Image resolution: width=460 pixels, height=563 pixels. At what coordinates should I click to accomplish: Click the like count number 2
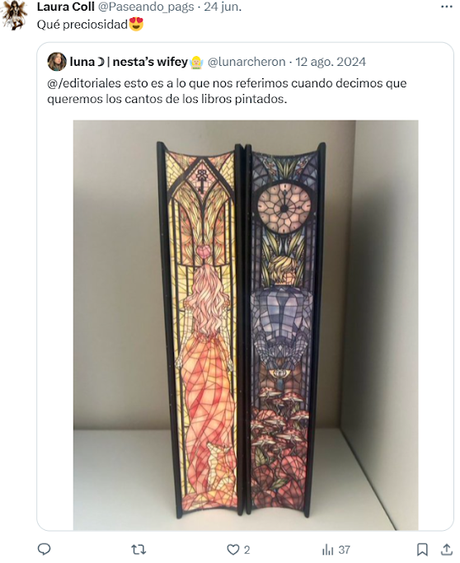coord(247,550)
